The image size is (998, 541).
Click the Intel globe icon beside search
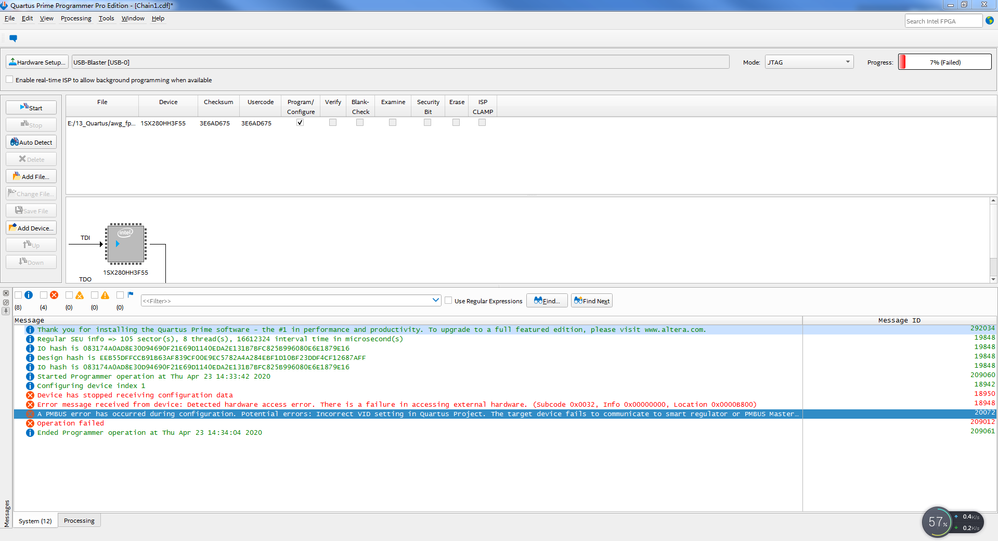(989, 20)
